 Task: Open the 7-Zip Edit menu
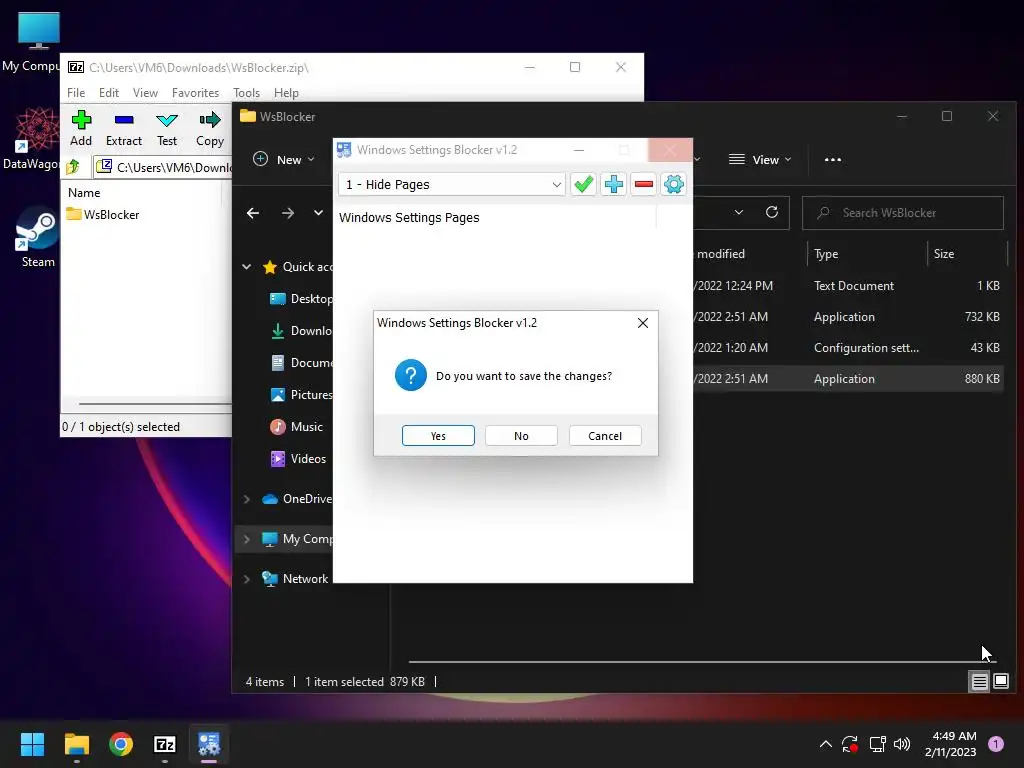pyautogui.click(x=108, y=93)
